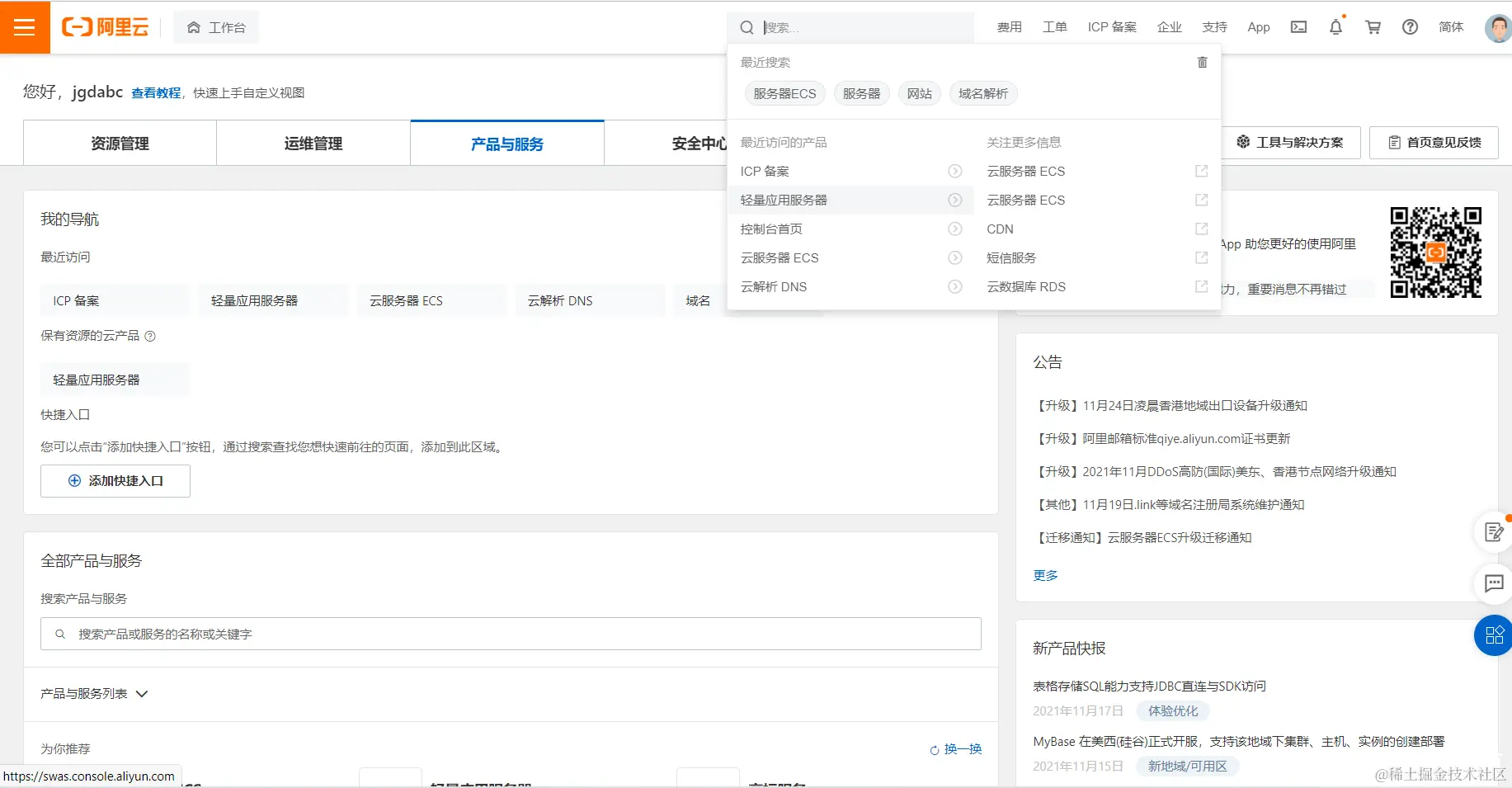This screenshot has width=1512, height=788.
Task: Switch to the 资源管理 tab
Action: 119,143
